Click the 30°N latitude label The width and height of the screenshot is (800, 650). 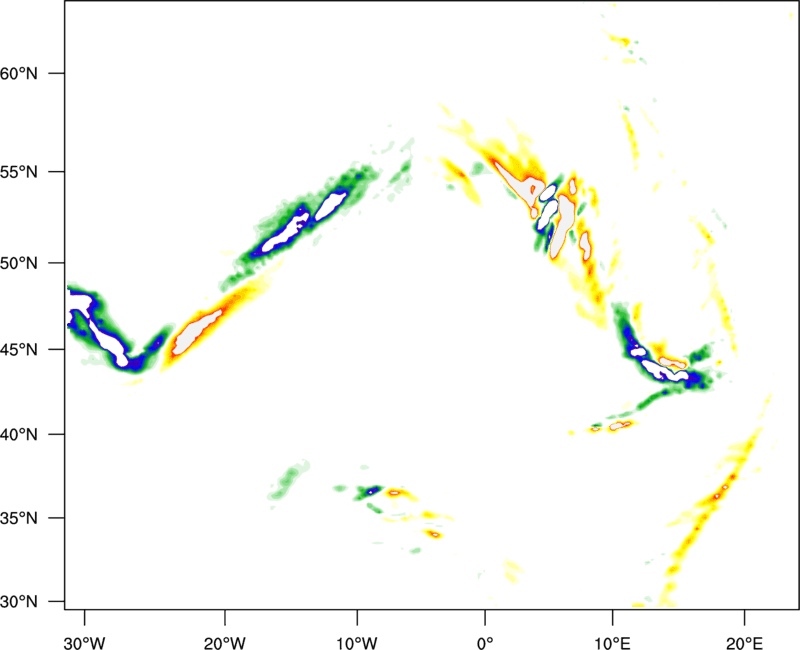19,602
